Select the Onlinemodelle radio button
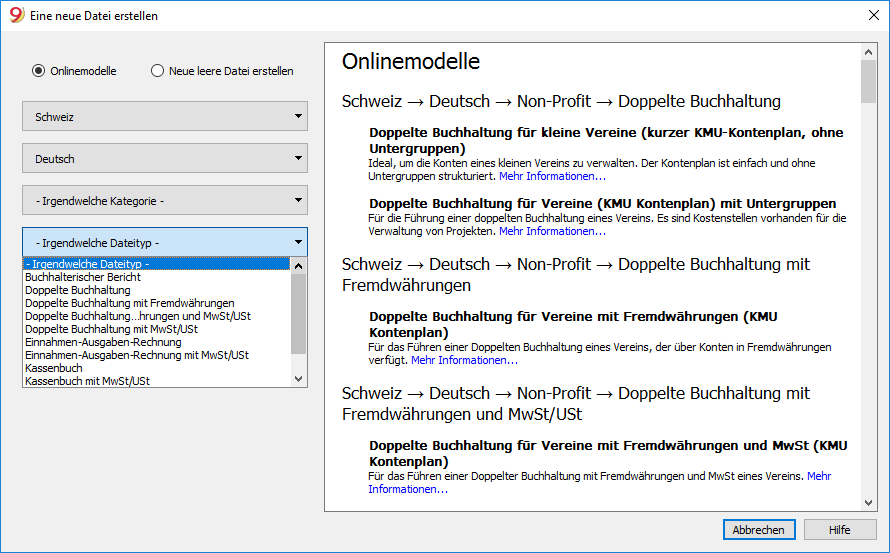890x553 pixels. point(38,71)
